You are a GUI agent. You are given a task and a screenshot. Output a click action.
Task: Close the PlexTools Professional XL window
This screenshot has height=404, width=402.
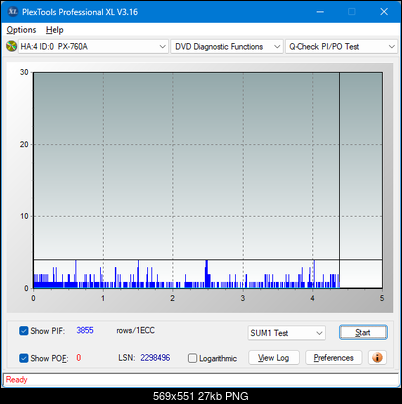tap(384, 12)
